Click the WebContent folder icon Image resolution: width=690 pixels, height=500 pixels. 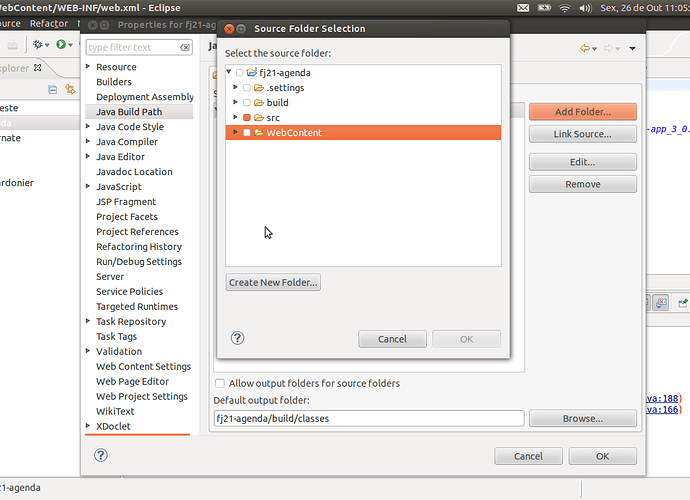[259, 132]
